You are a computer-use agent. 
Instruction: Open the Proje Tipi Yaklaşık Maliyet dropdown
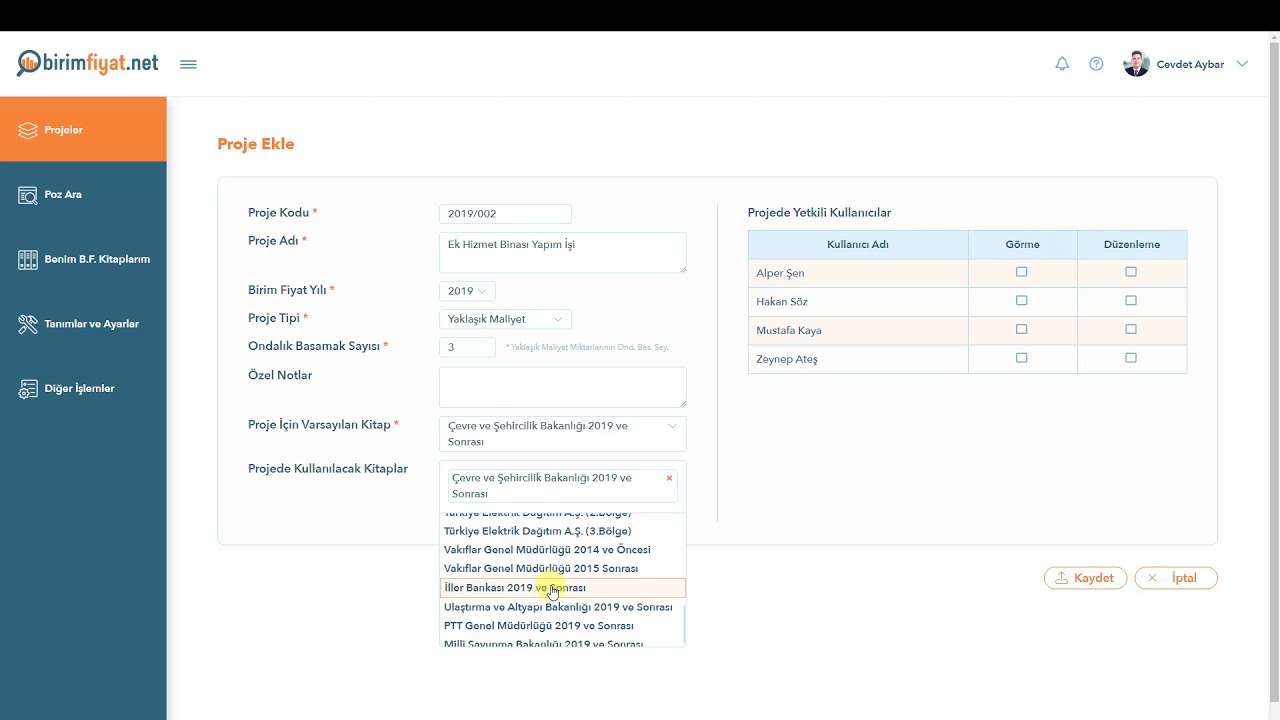[x=505, y=319]
